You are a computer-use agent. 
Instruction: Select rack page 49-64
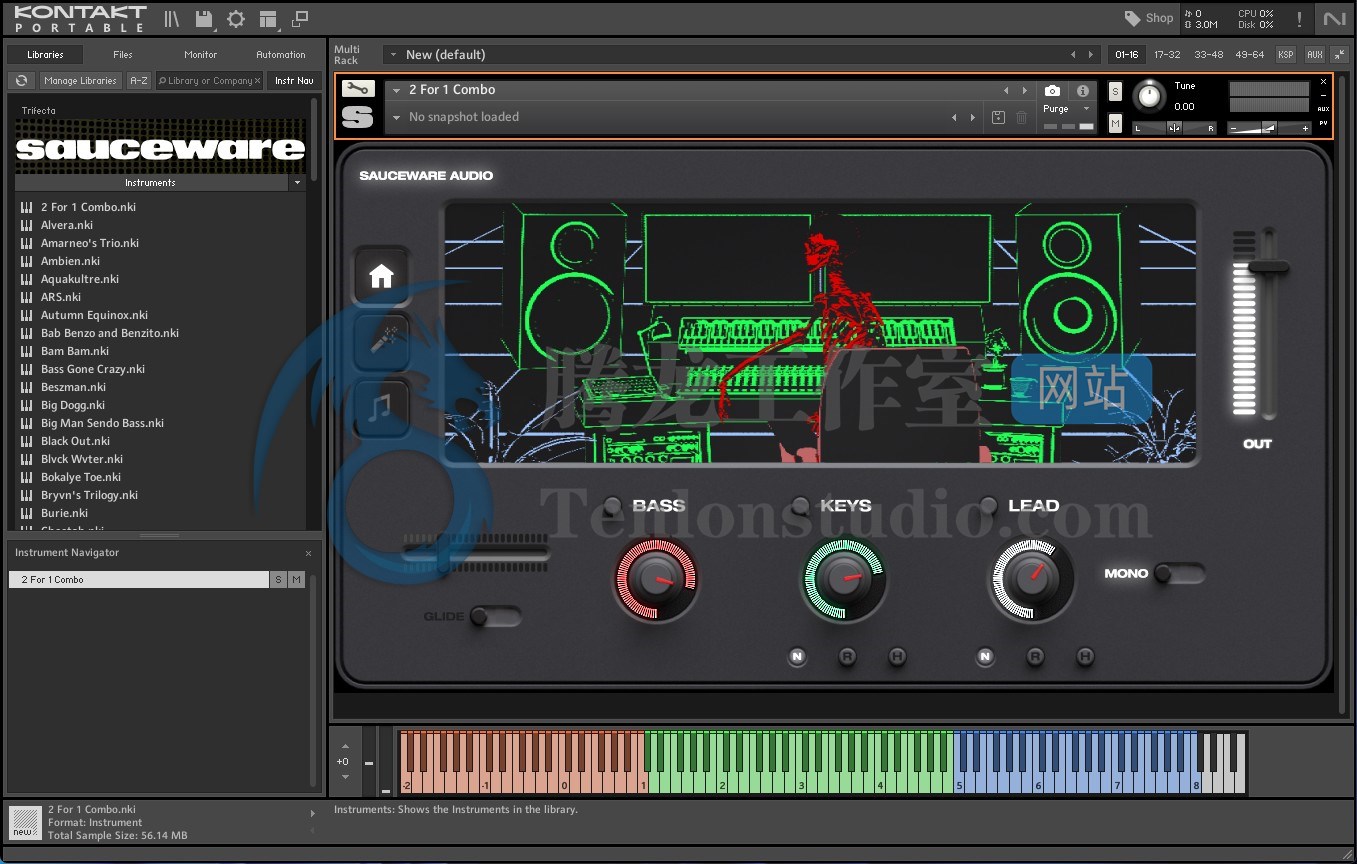(1250, 55)
